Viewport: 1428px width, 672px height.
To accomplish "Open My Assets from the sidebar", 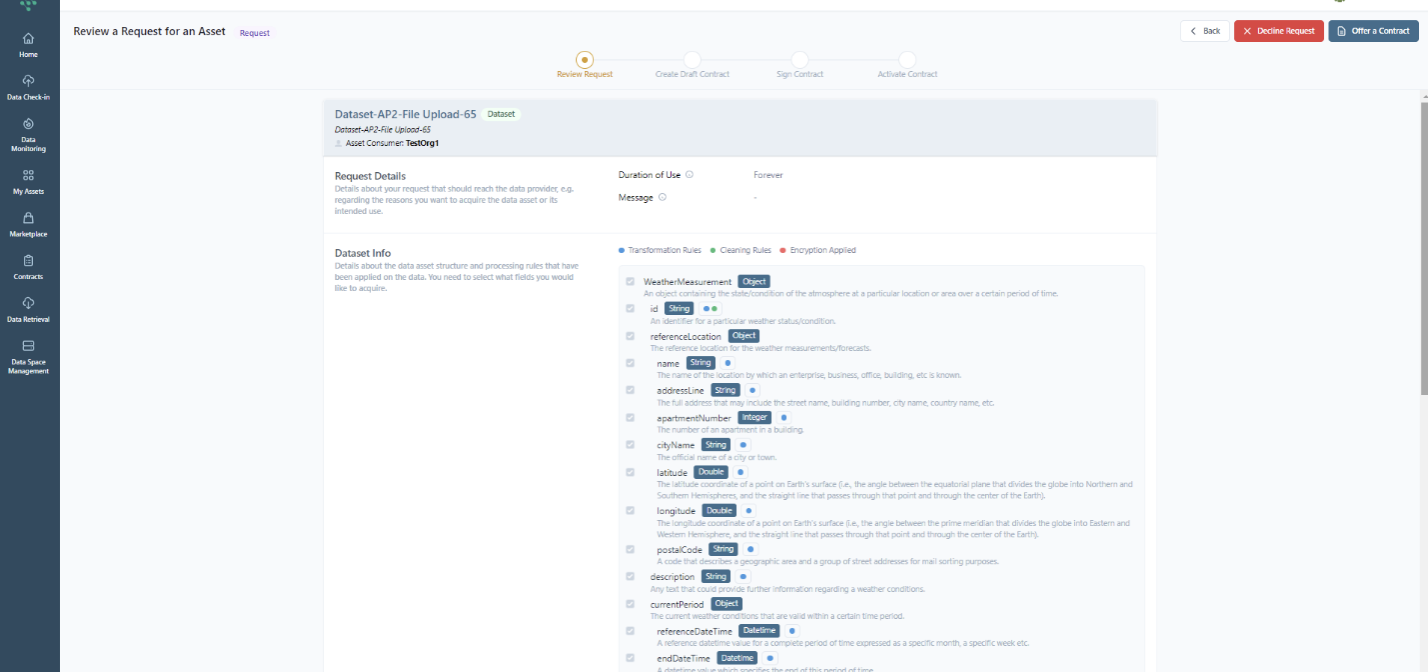I will (28, 181).
